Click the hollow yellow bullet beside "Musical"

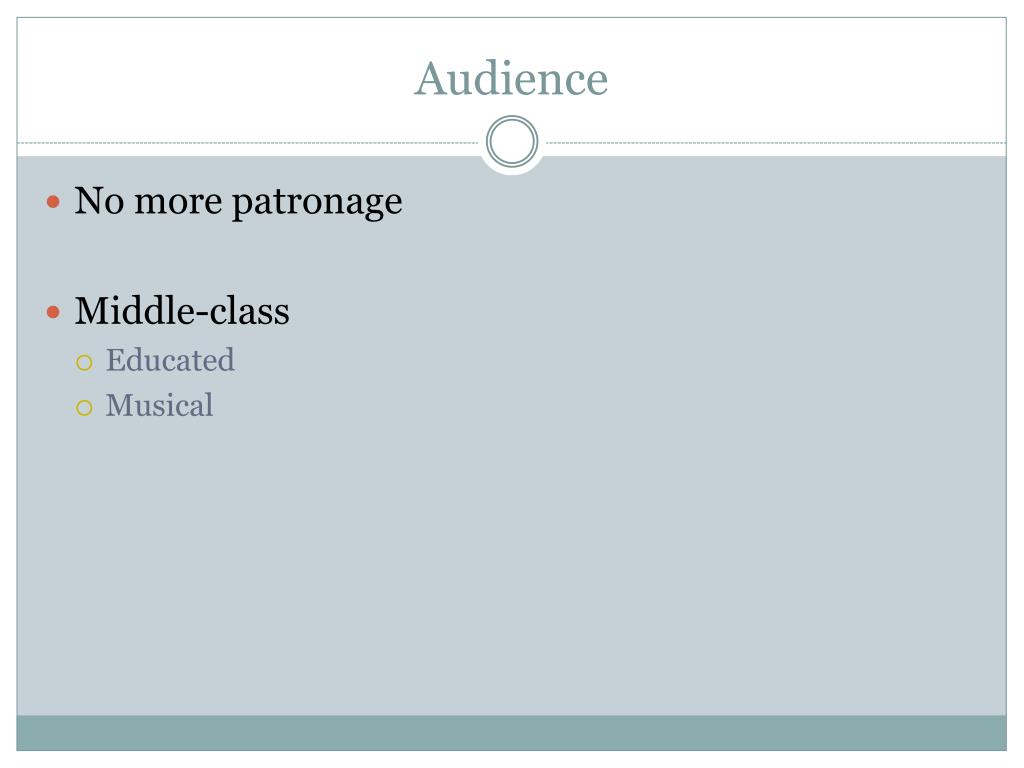pyautogui.click(x=84, y=408)
